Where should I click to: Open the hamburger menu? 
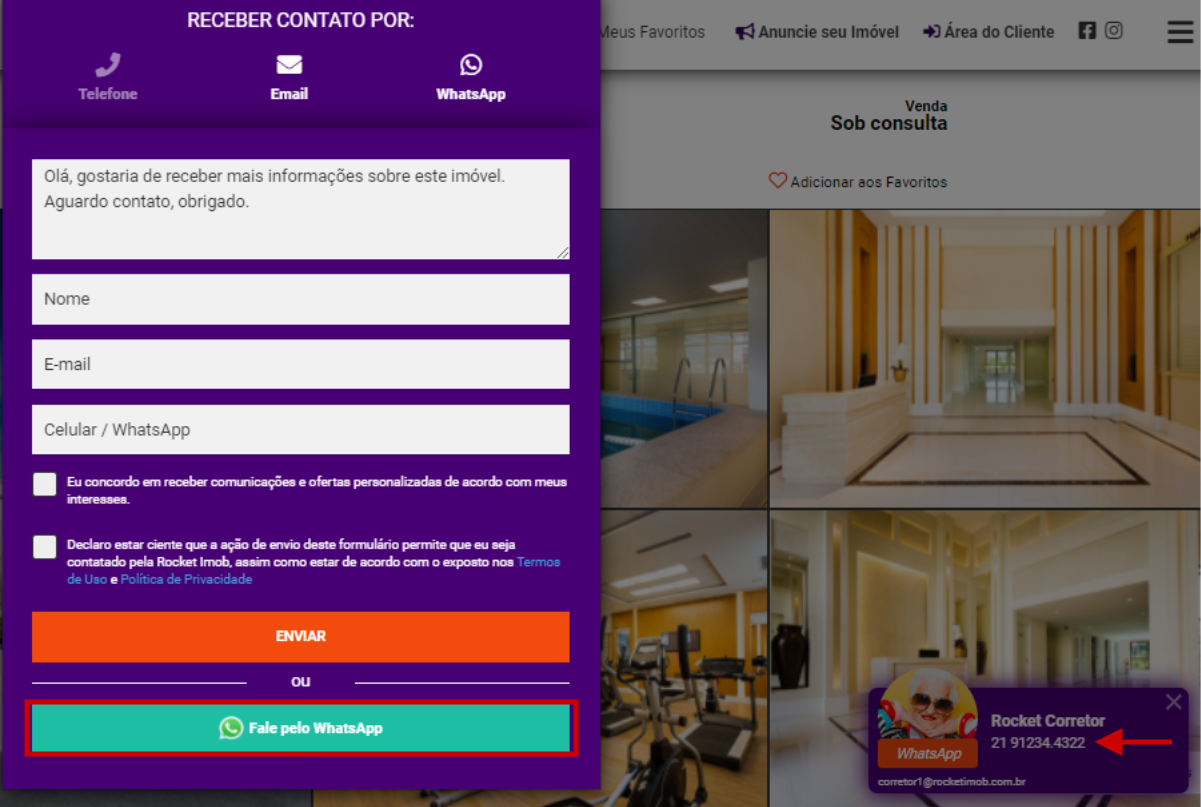tap(1180, 32)
